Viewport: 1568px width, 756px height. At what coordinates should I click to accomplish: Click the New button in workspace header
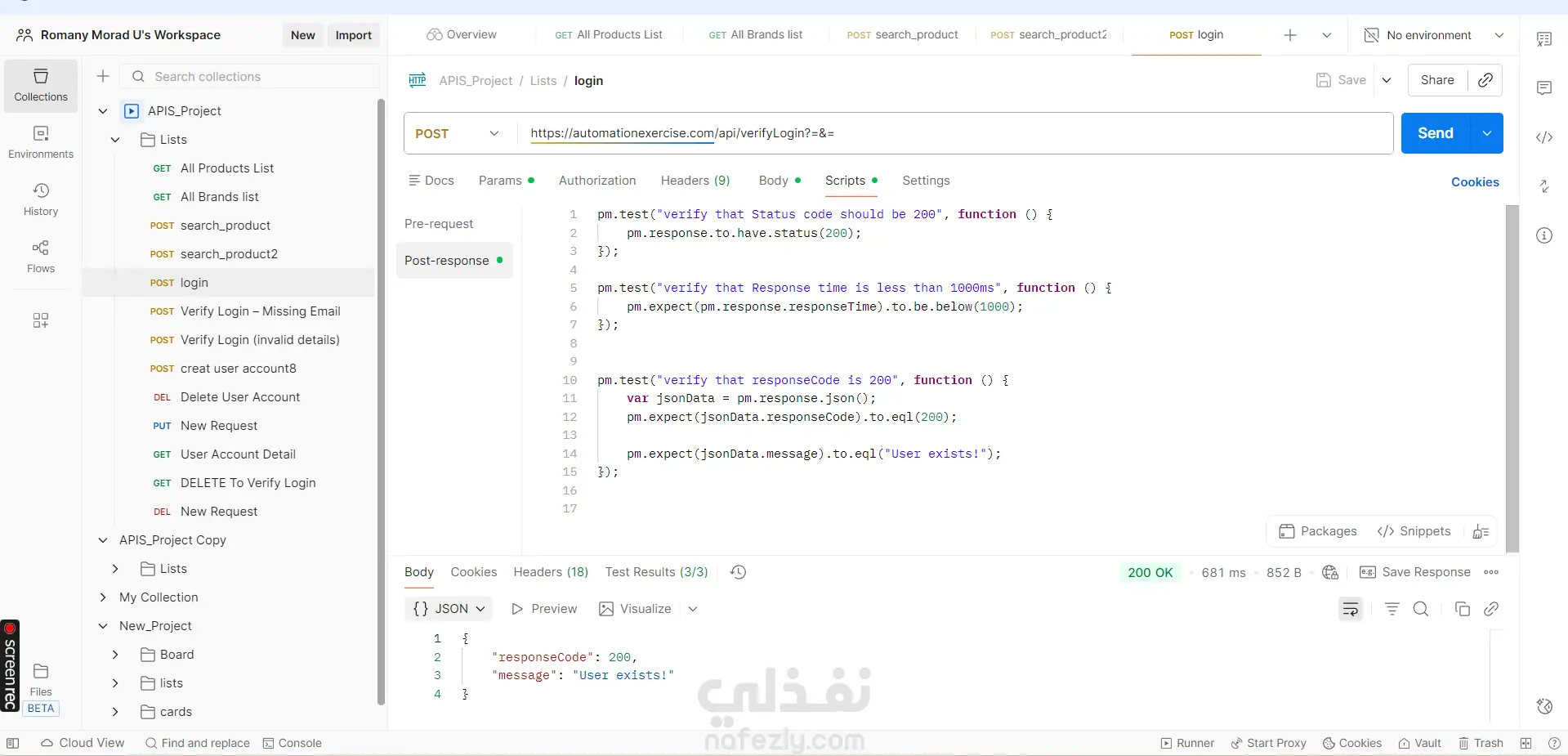click(302, 35)
